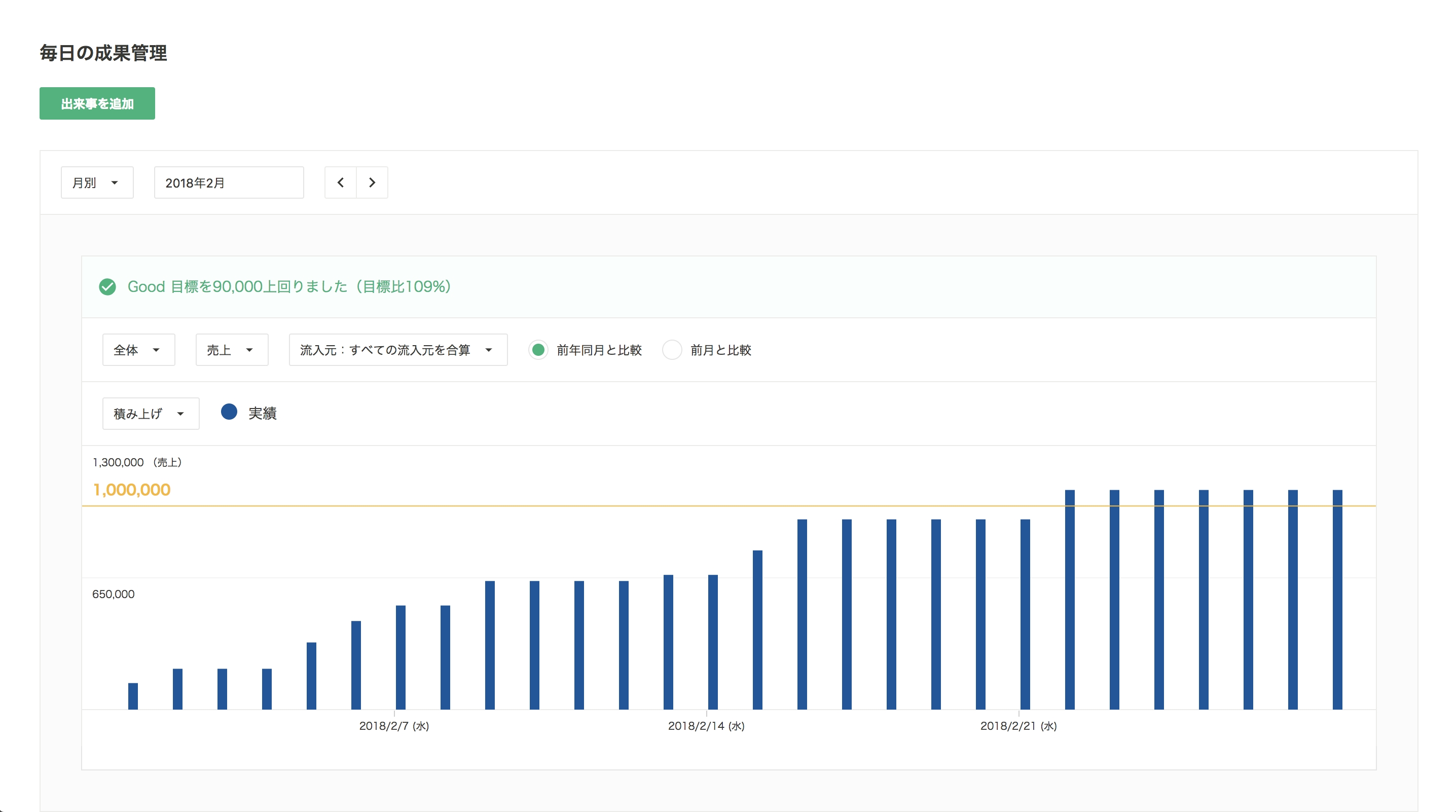Expand the 売上 metric dropdown
The image size is (1456, 812).
232,350
